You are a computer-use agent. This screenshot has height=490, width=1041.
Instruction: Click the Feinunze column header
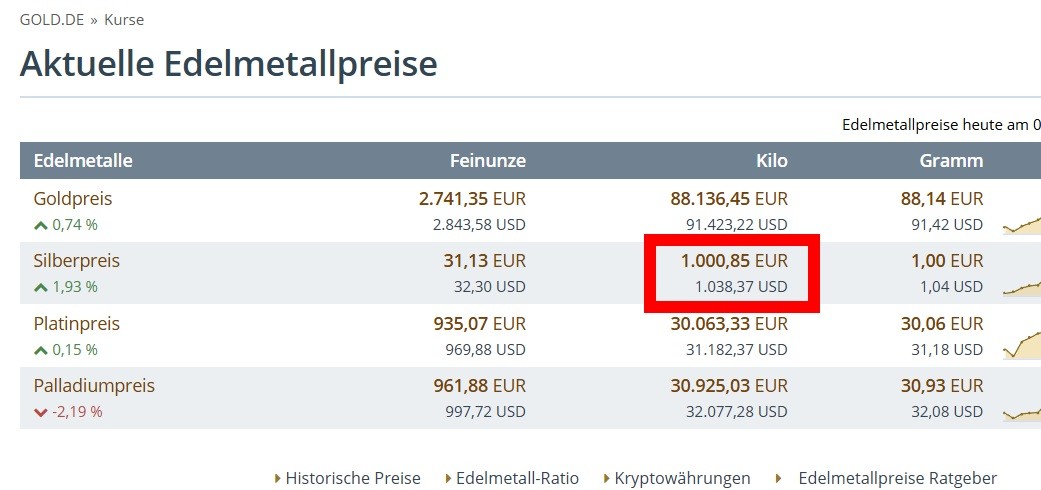point(488,161)
